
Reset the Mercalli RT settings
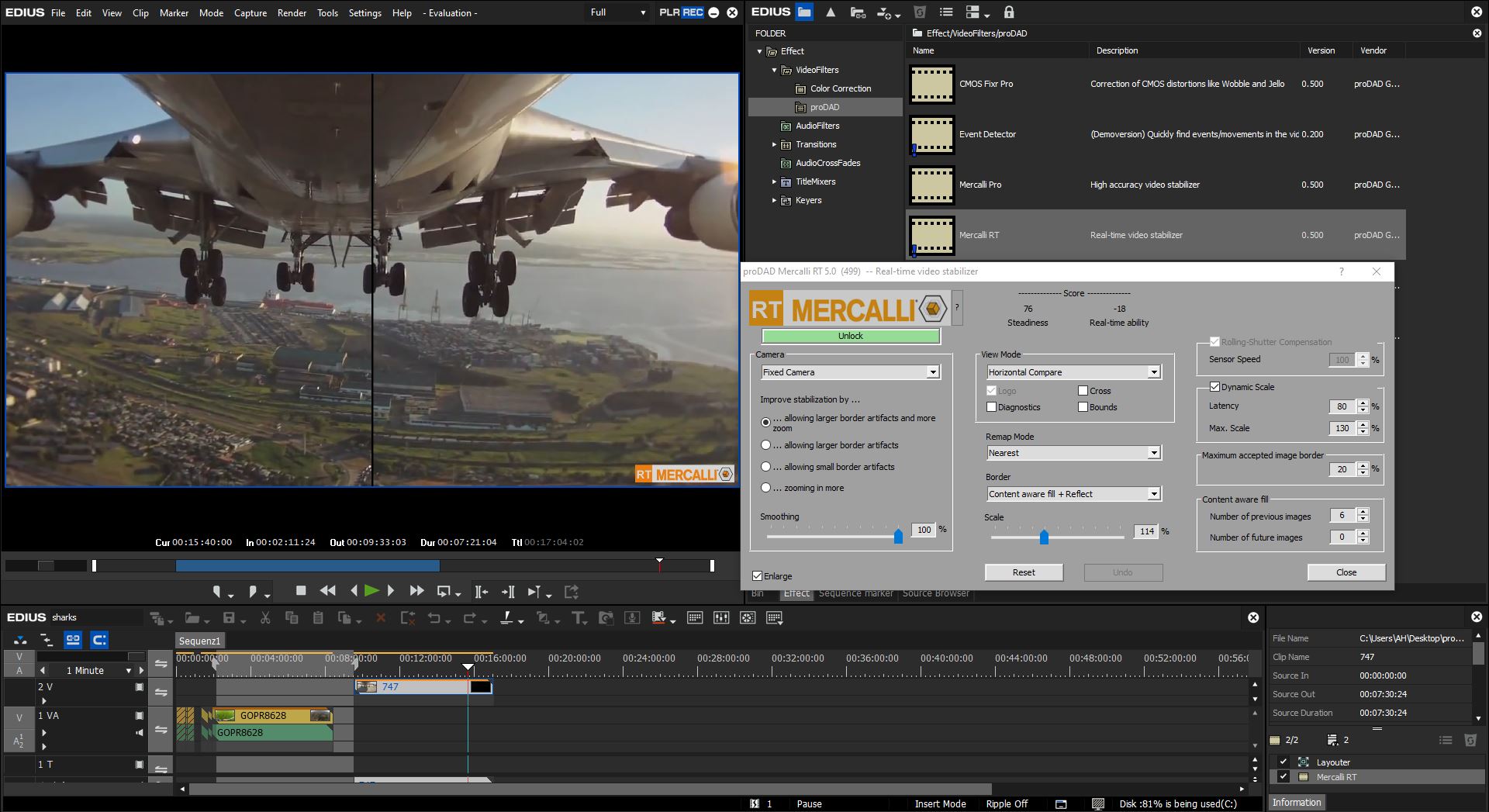pyautogui.click(x=1024, y=572)
